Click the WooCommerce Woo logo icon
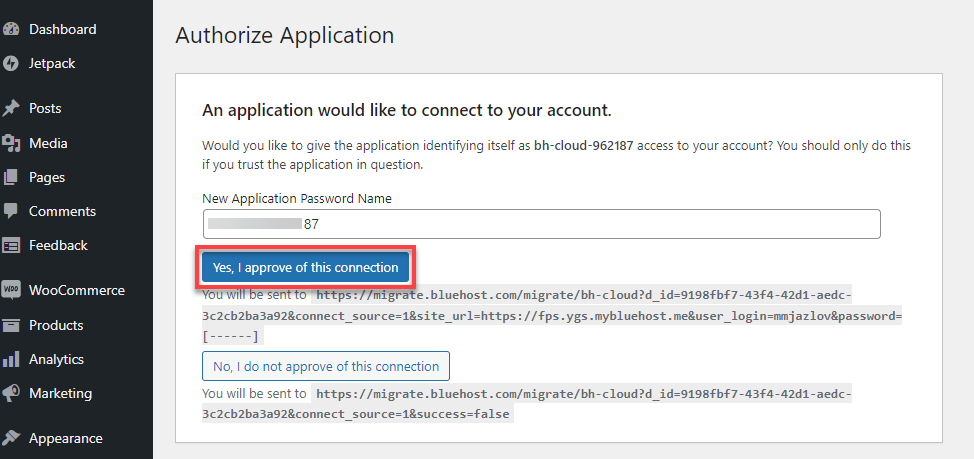The image size is (974, 459). pyautogui.click(x=11, y=290)
